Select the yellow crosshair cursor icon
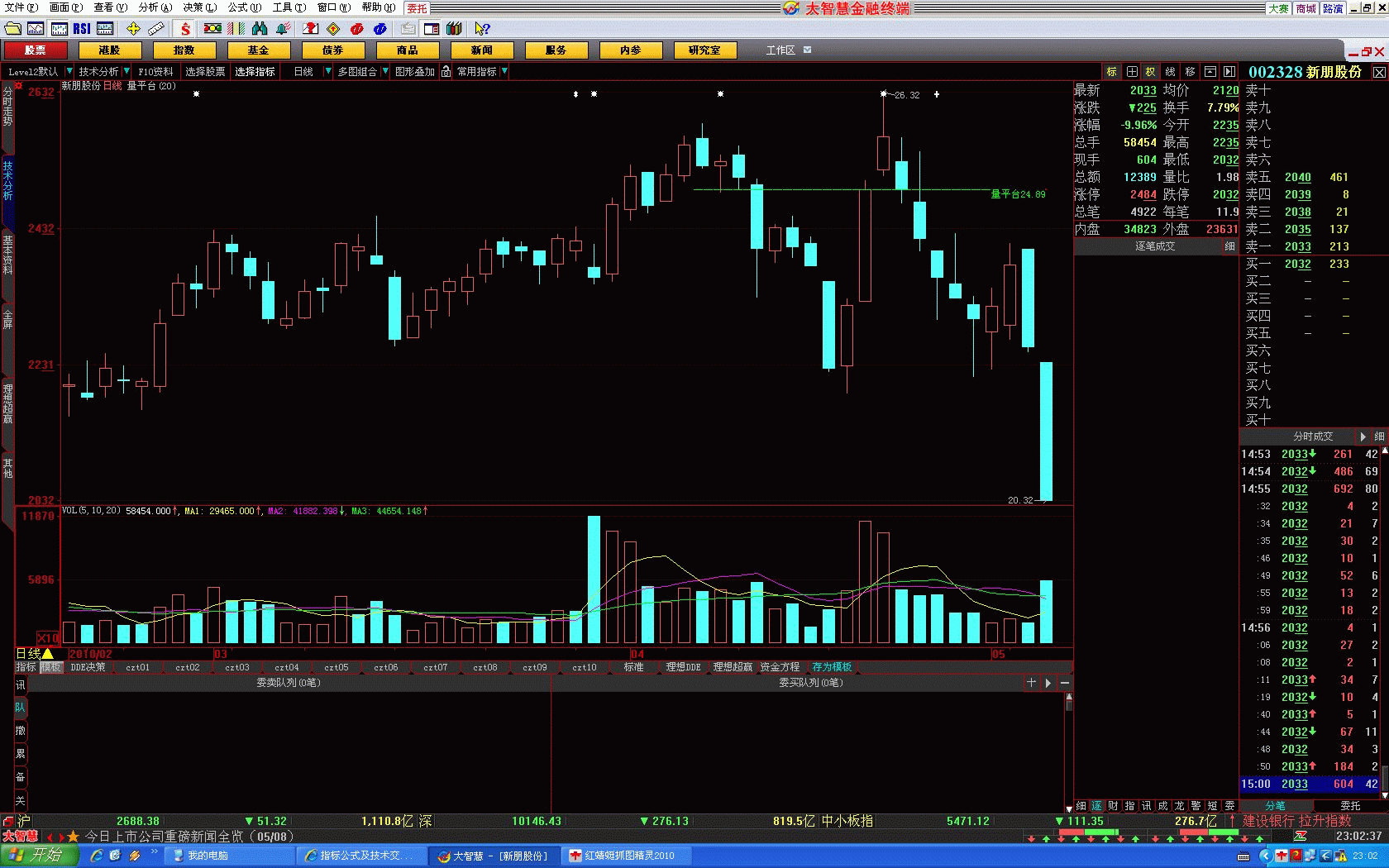 (133, 29)
